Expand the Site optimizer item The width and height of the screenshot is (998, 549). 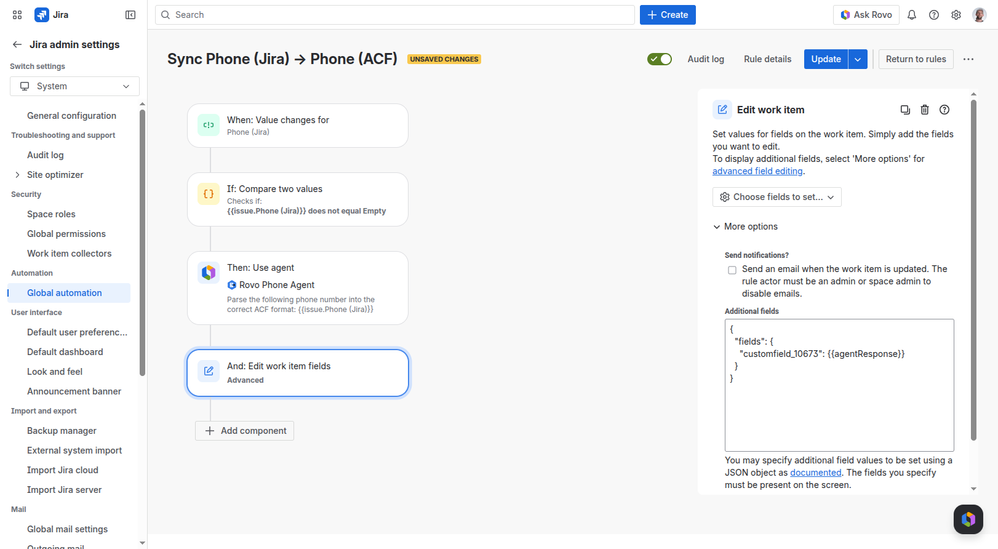[x=17, y=174]
